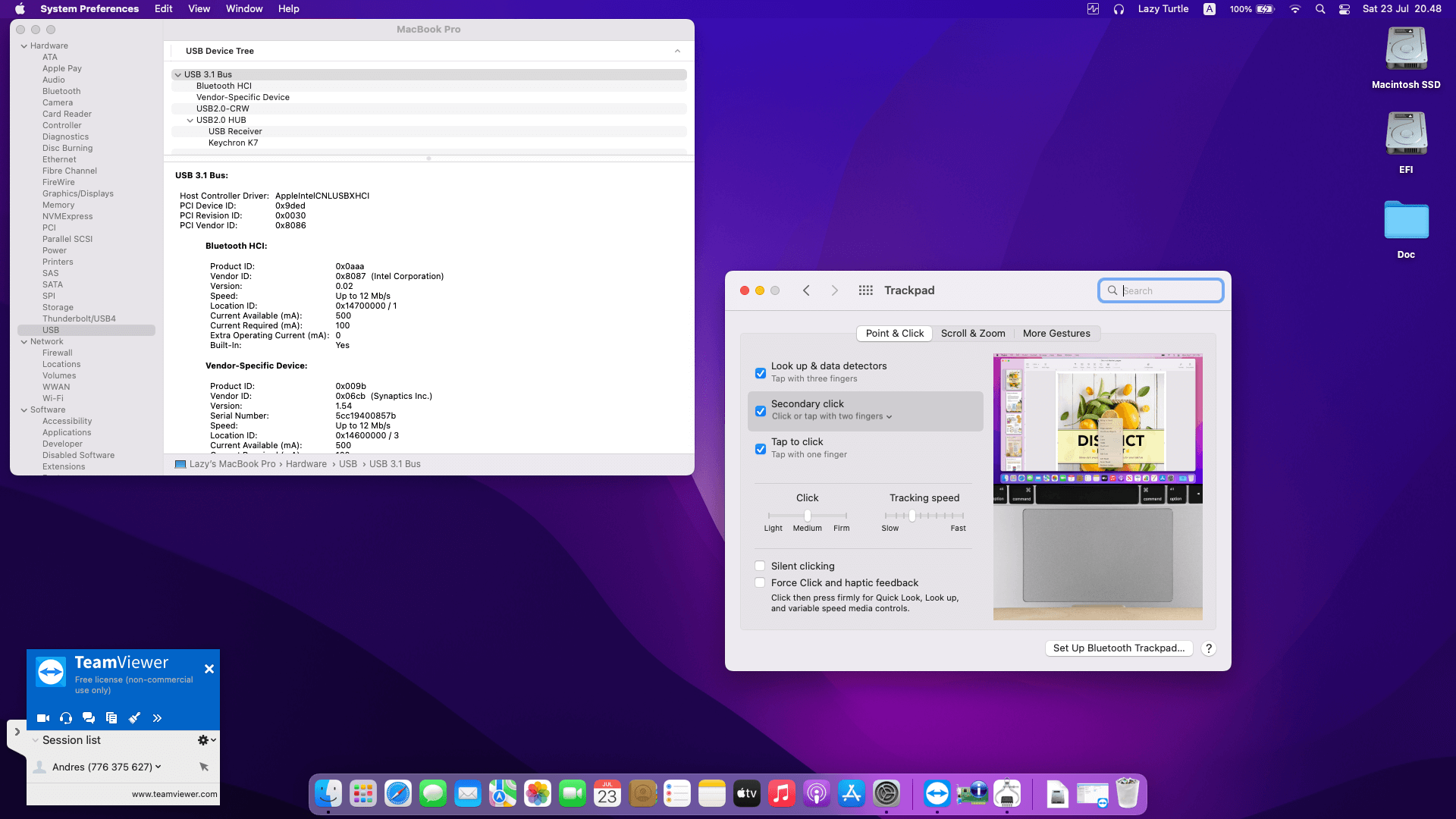The width and height of the screenshot is (1456, 819).
Task: Expand more TeamViewer toolbar options
Action: pos(157,718)
